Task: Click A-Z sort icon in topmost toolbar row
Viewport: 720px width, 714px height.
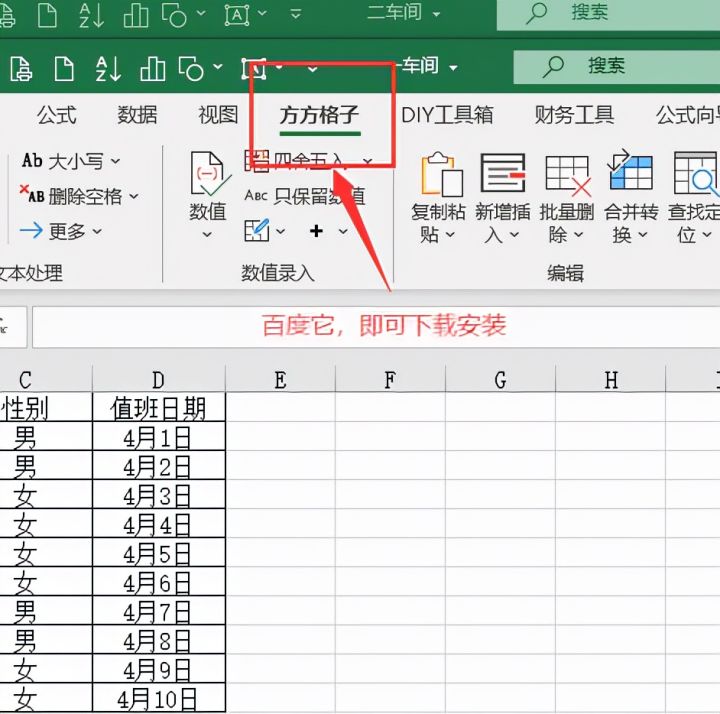Action: [x=91, y=15]
